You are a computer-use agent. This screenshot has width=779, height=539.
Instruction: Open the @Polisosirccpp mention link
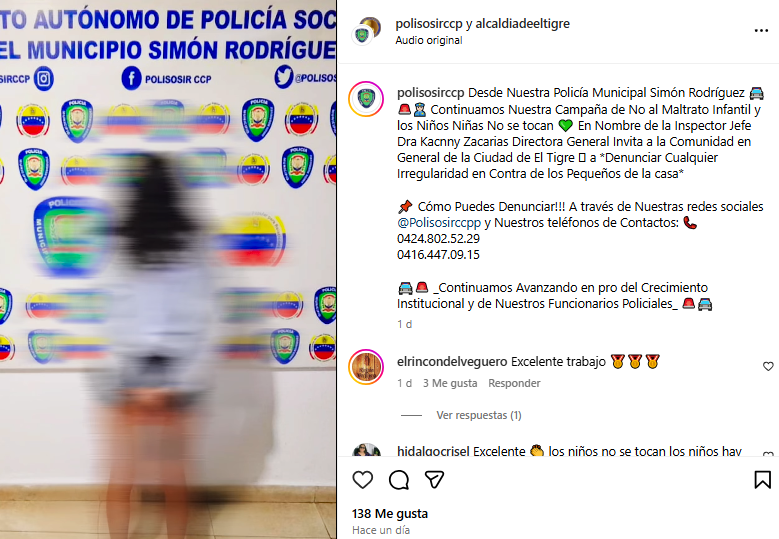(439, 223)
